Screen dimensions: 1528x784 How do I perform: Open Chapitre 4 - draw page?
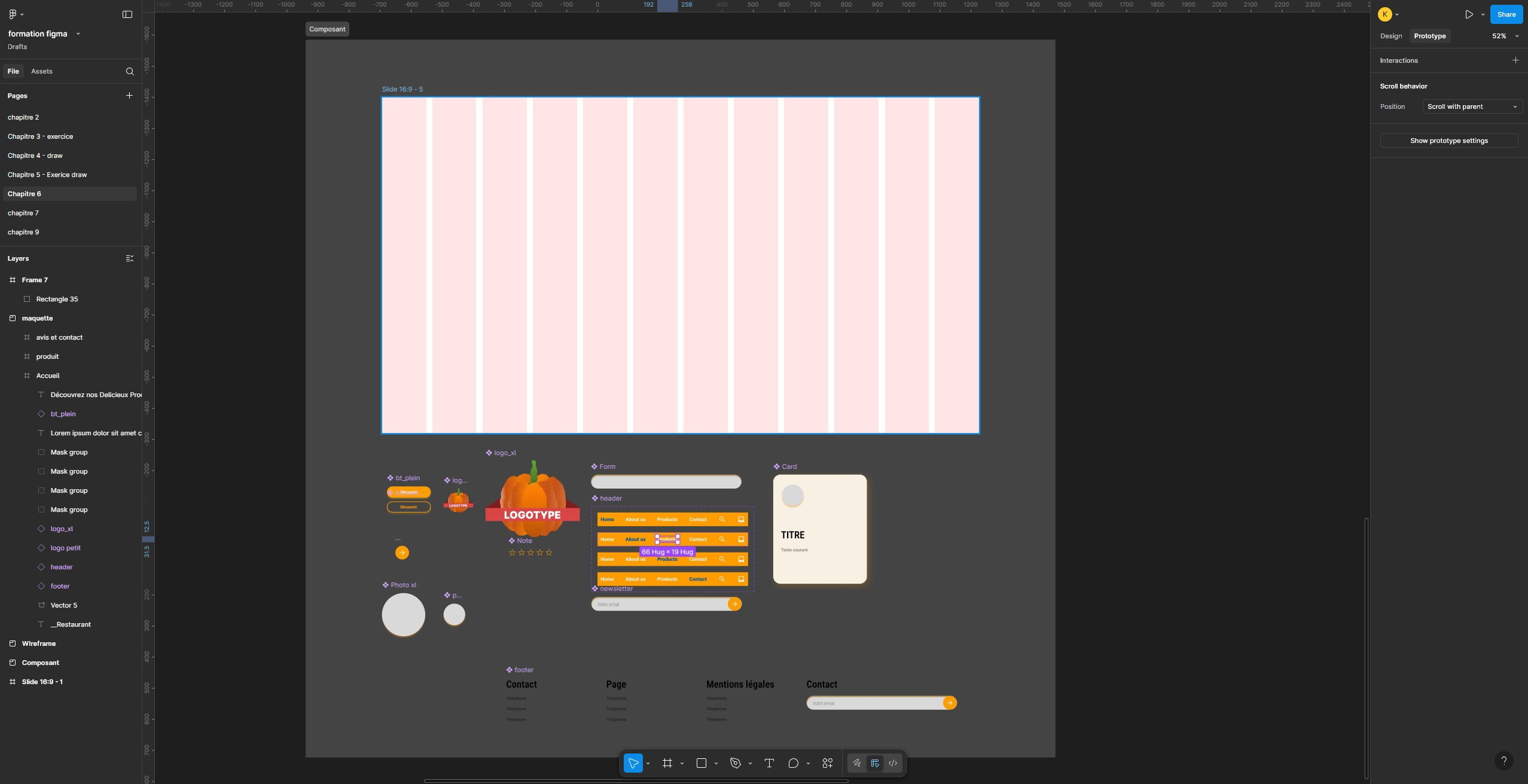(x=69, y=155)
